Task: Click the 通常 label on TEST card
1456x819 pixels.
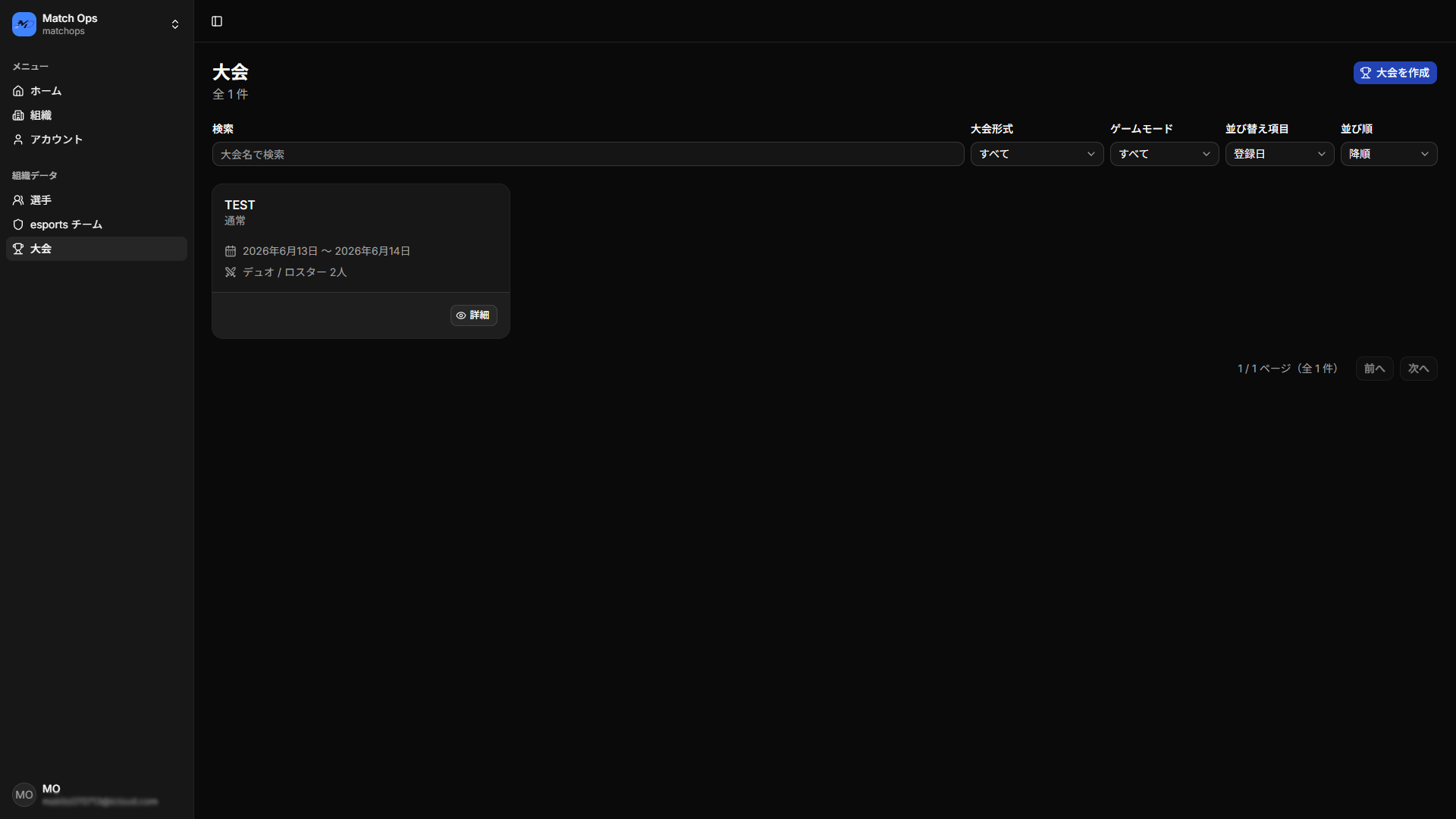Action: tap(235, 221)
